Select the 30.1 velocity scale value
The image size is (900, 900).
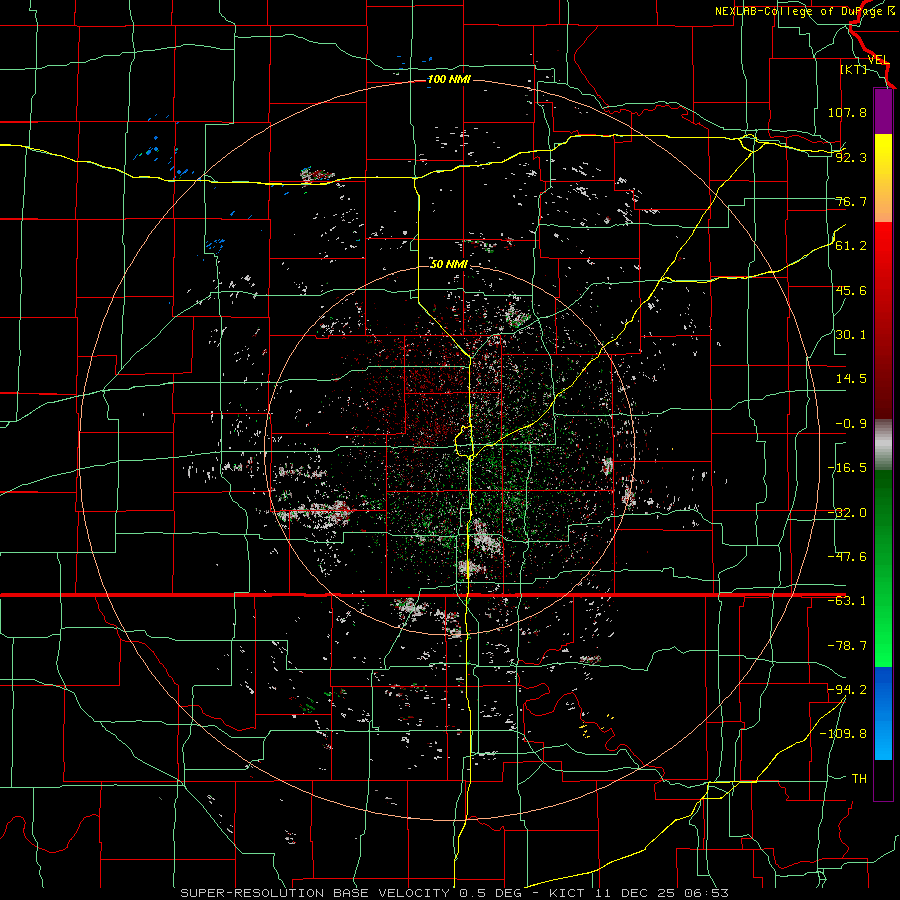(x=851, y=335)
